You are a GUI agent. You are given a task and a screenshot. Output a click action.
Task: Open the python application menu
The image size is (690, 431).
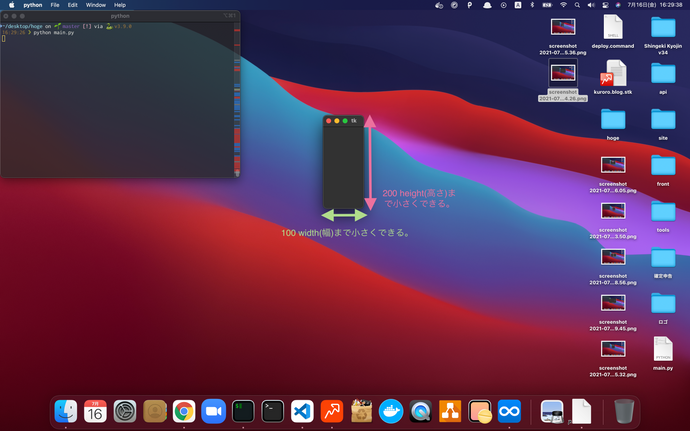click(33, 5)
